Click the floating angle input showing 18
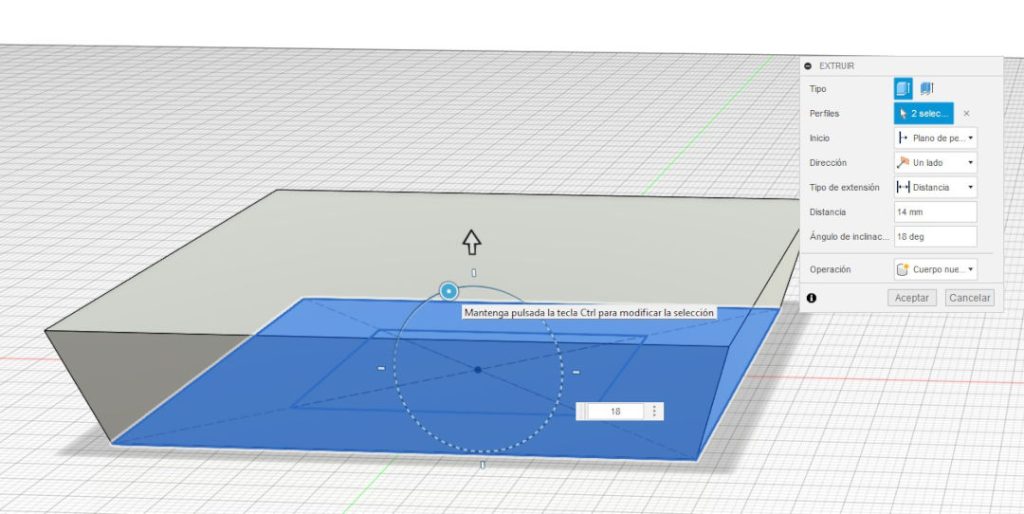 point(614,411)
